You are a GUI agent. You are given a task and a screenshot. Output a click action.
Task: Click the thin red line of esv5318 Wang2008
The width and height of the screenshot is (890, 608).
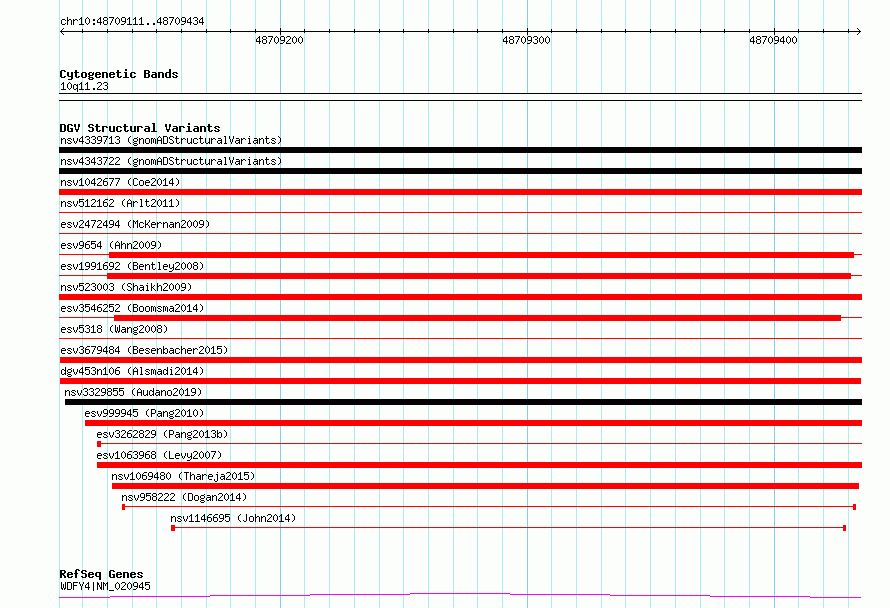(x=460, y=338)
